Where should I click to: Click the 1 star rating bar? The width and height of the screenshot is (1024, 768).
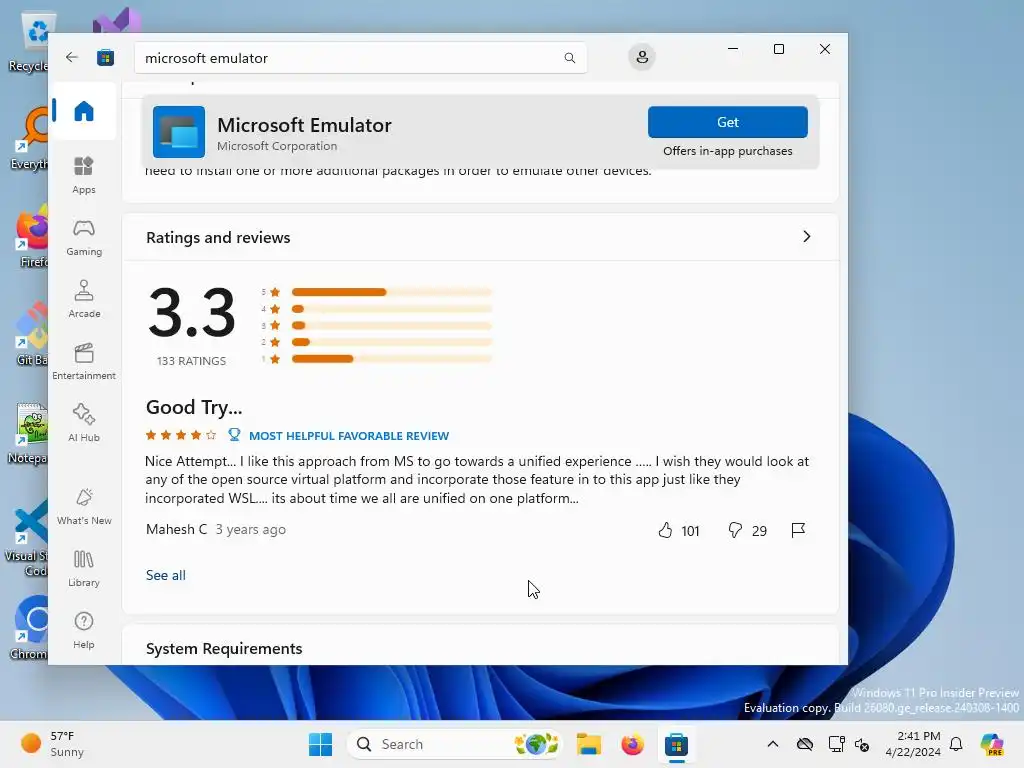coord(391,359)
